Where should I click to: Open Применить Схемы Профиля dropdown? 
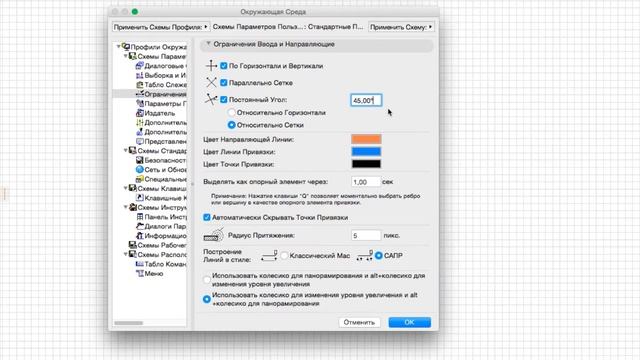click(x=161, y=27)
